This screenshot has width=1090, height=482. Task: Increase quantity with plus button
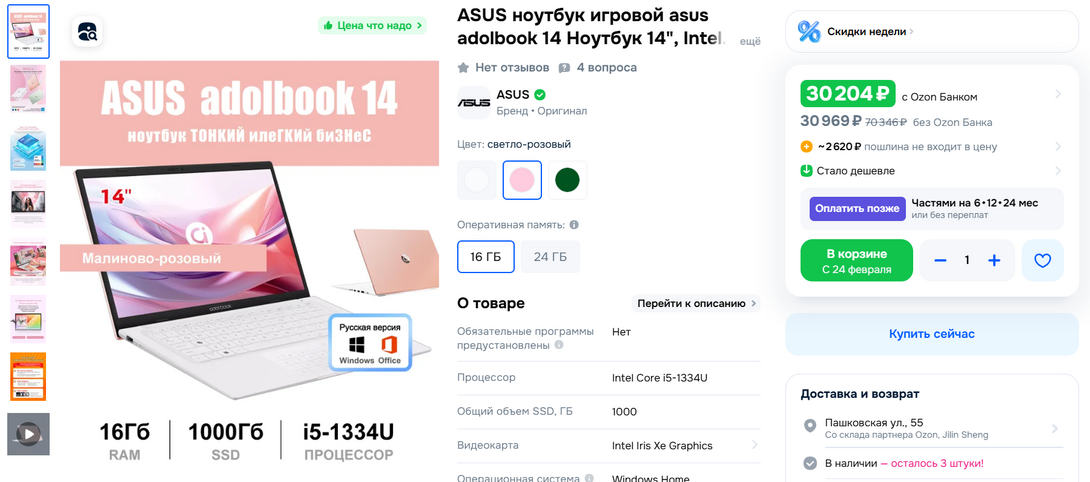click(994, 261)
